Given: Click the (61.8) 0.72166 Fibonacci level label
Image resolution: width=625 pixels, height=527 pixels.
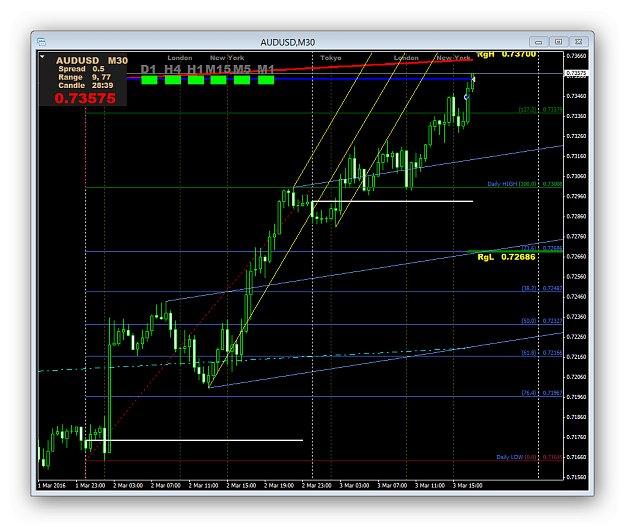Looking at the screenshot, I should click(542, 353).
